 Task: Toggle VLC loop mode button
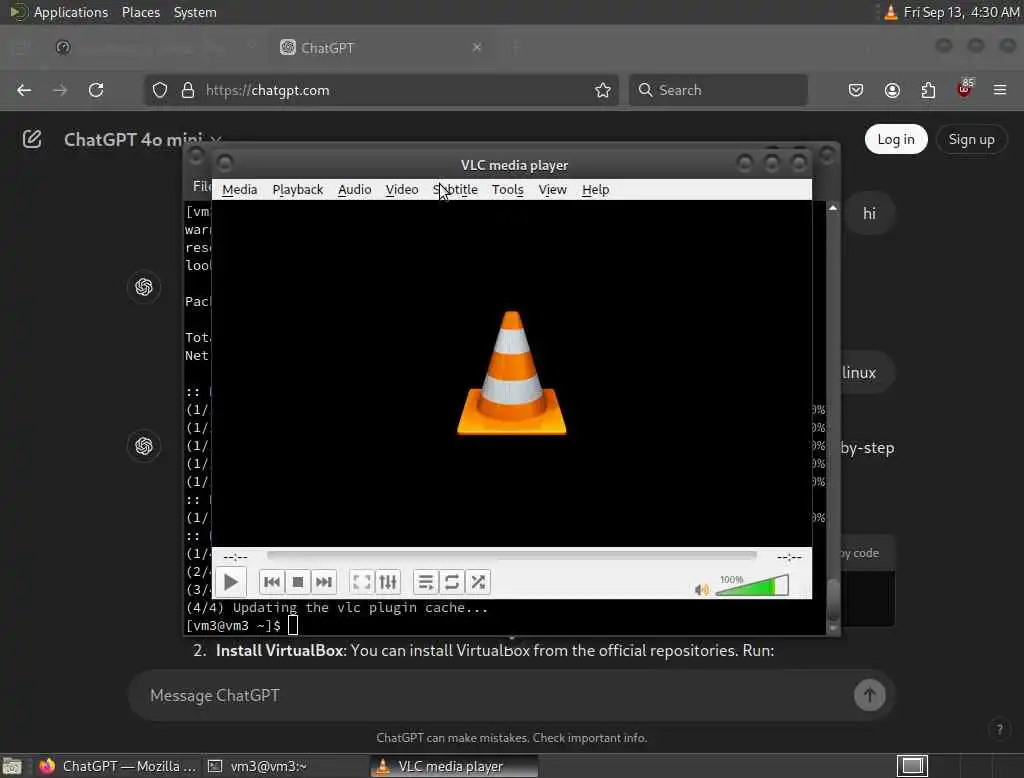[452, 582]
